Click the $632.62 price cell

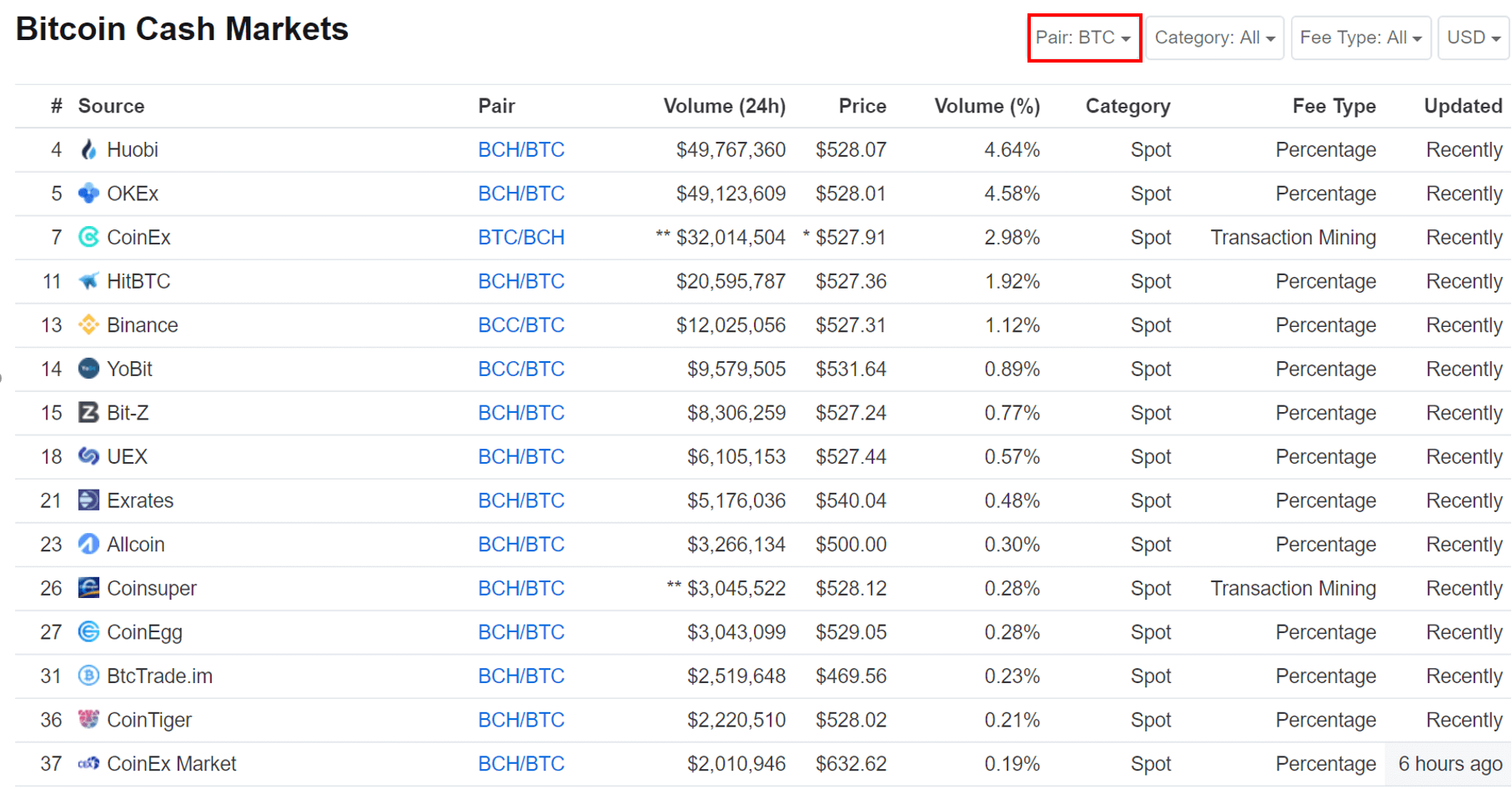(x=851, y=763)
